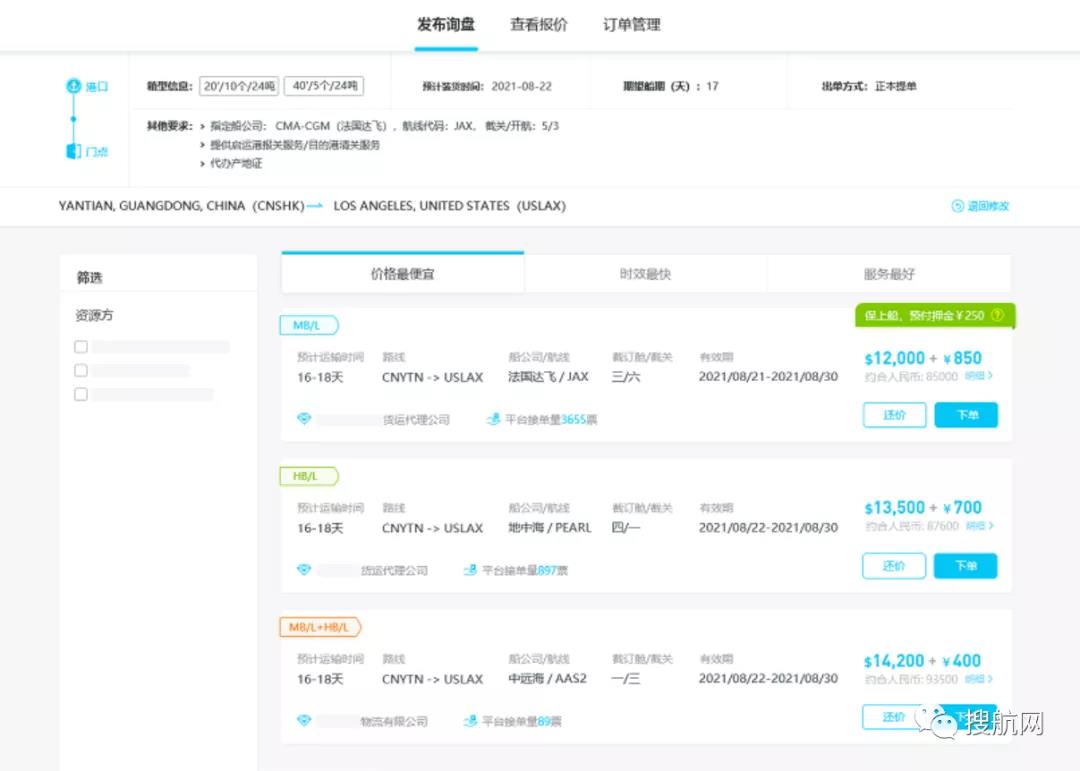Click 下单 on the 法国达飞 quote
1080x771 pixels.
[964, 414]
